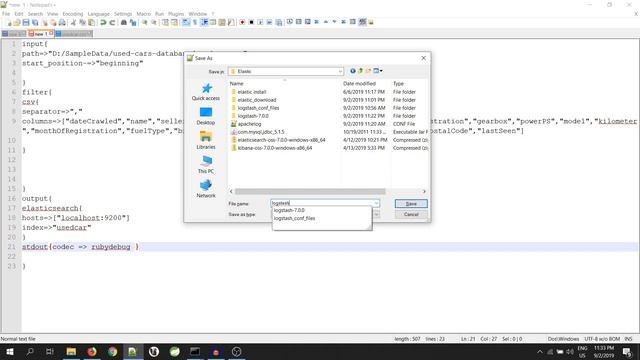
Task: Click the Zoom In toolbar icon
Action: click(144, 22)
